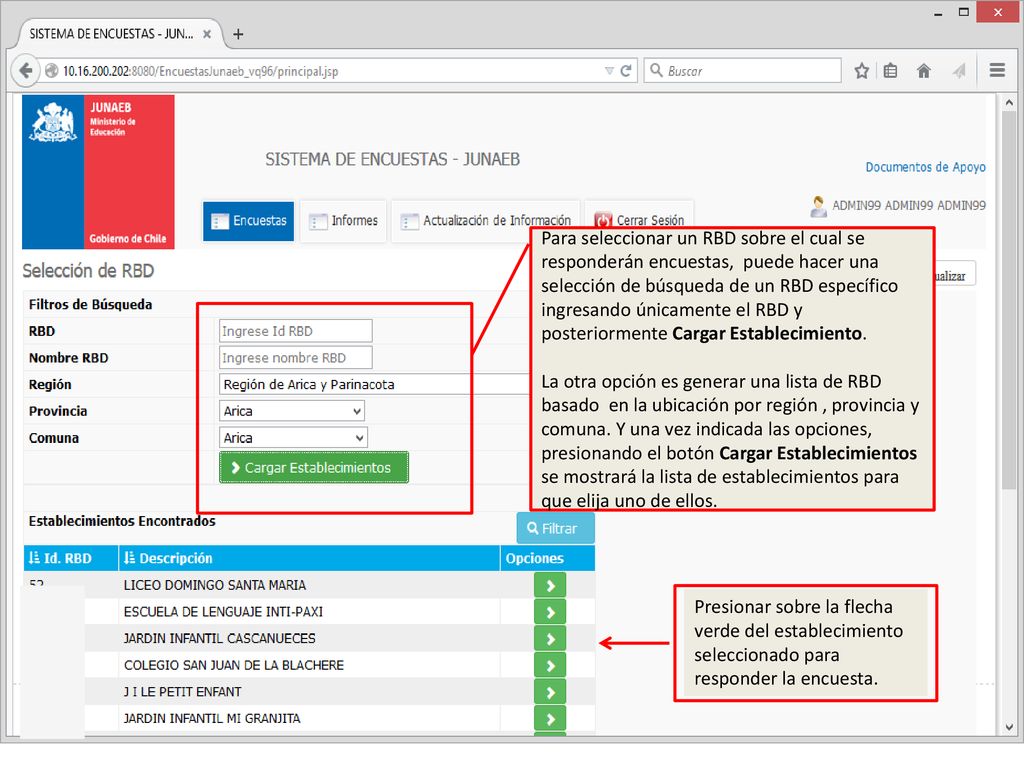Open the URL history dropdown arrow
Screen dimensions: 1024x768
click(x=609, y=71)
